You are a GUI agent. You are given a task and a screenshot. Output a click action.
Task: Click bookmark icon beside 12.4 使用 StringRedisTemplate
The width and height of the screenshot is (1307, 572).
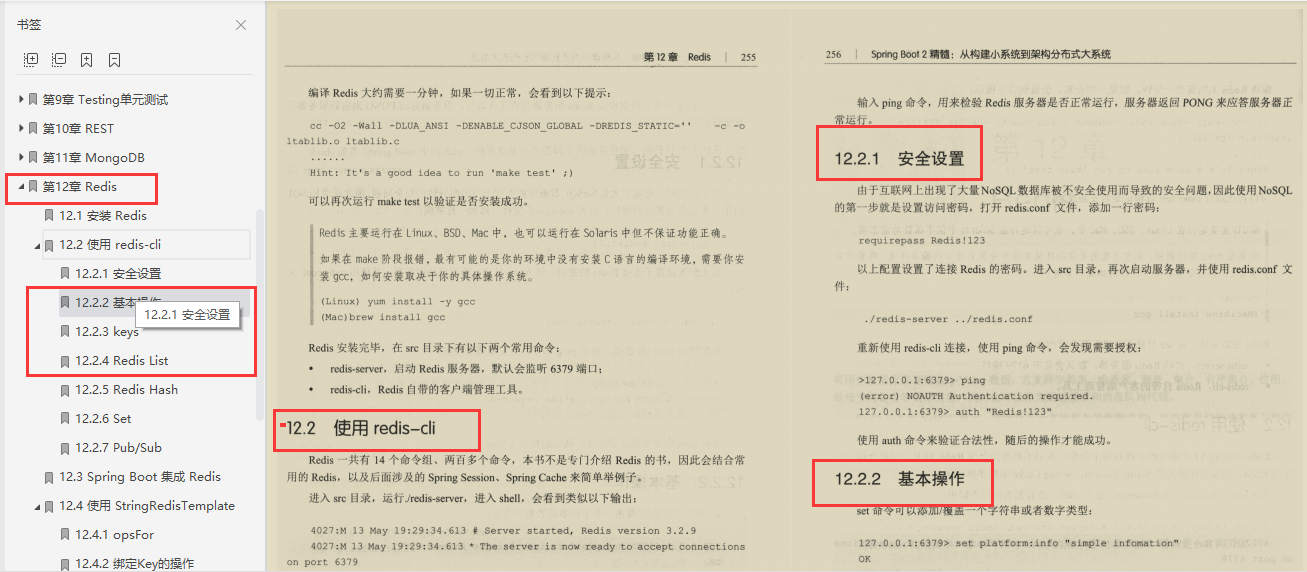[49, 506]
